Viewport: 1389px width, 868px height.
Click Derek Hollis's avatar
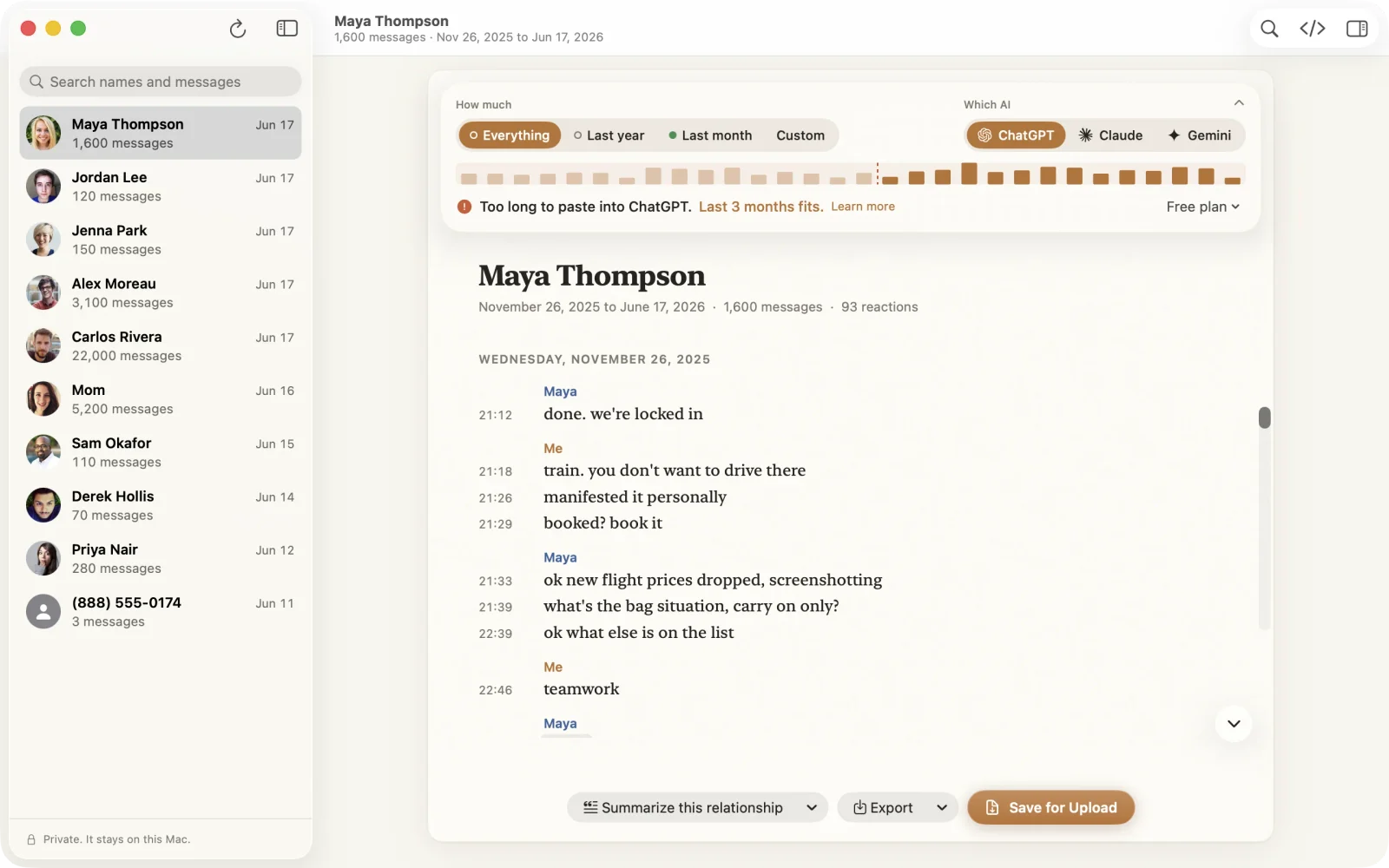pyautogui.click(x=43, y=505)
